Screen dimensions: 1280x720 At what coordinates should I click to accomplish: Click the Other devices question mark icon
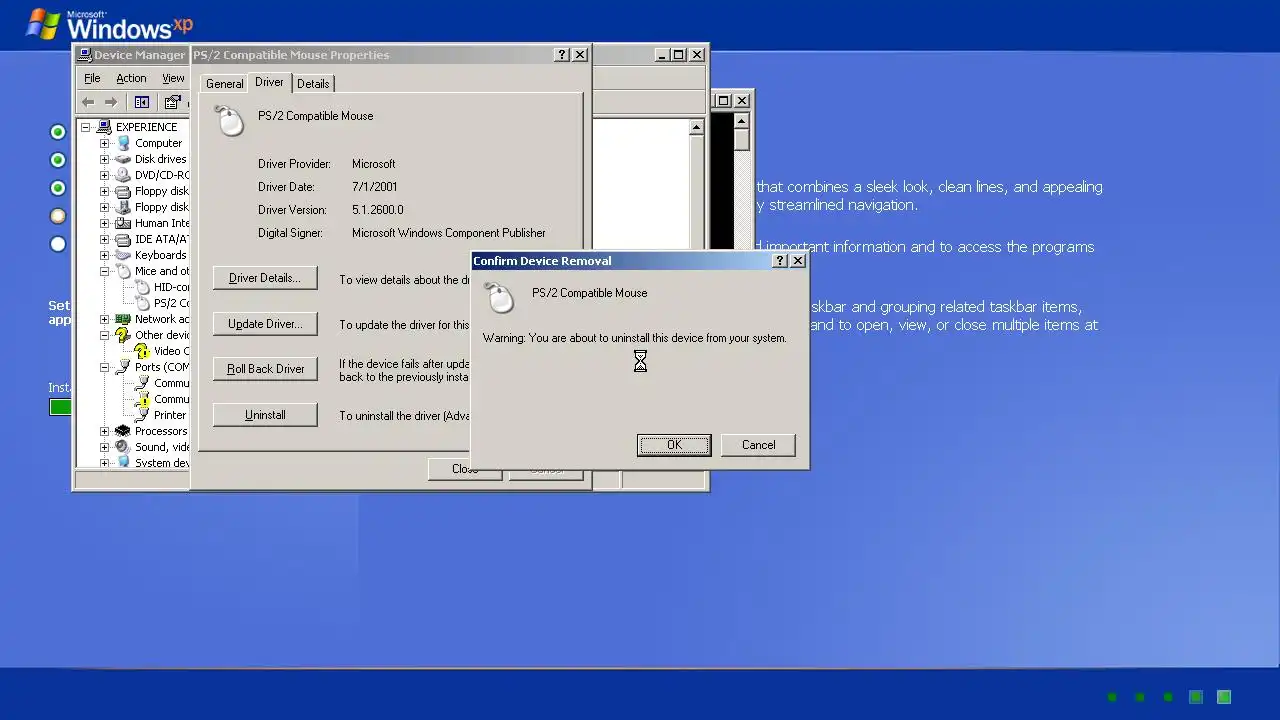click(123, 335)
